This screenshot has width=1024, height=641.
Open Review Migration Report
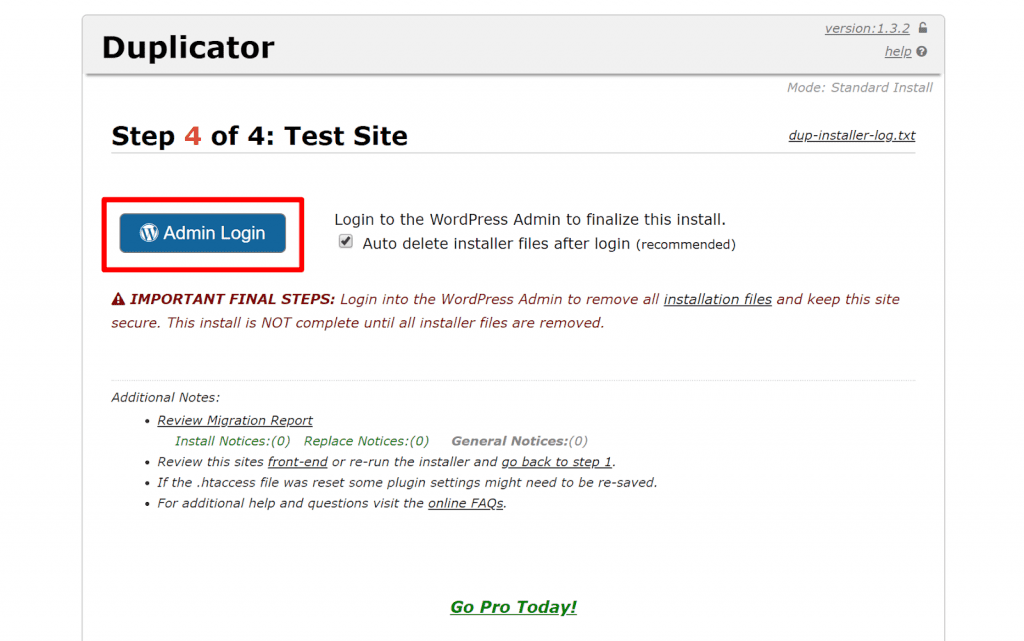point(234,420)
